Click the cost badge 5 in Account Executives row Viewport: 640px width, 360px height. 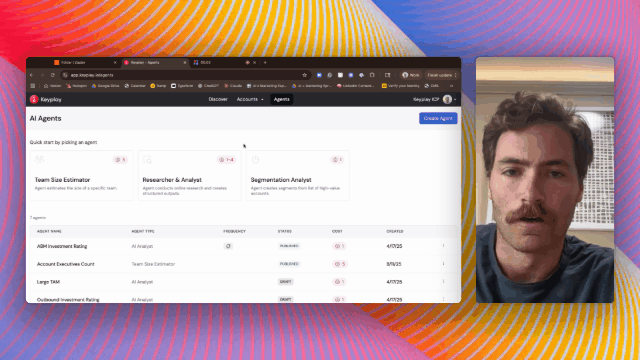(x=340, y=264)
